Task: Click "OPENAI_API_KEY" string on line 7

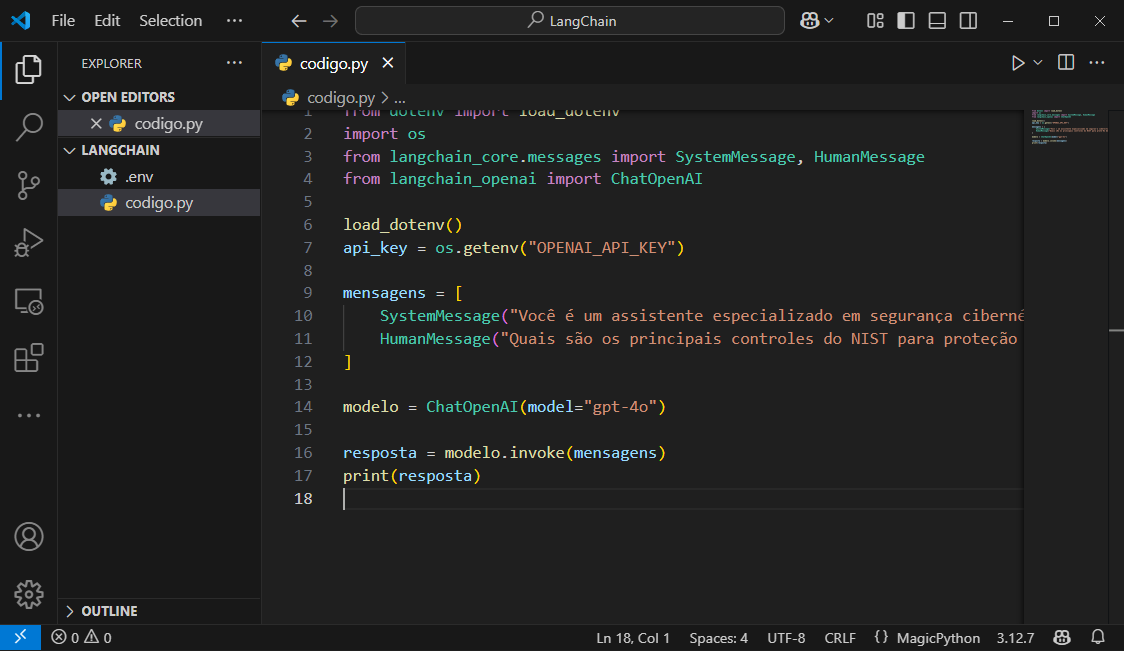Action: click(x=601, y=247)
